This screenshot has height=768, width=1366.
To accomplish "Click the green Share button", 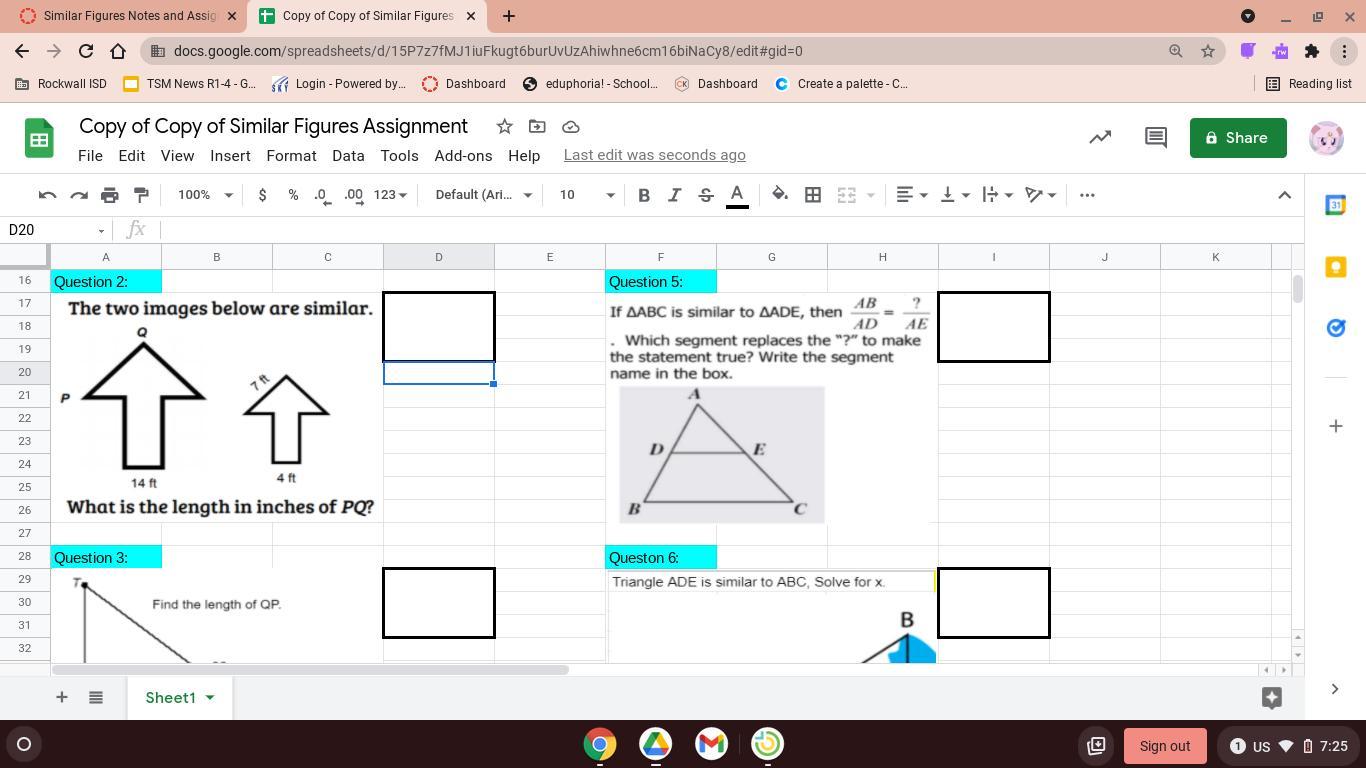I will [x=1238, y=138].
